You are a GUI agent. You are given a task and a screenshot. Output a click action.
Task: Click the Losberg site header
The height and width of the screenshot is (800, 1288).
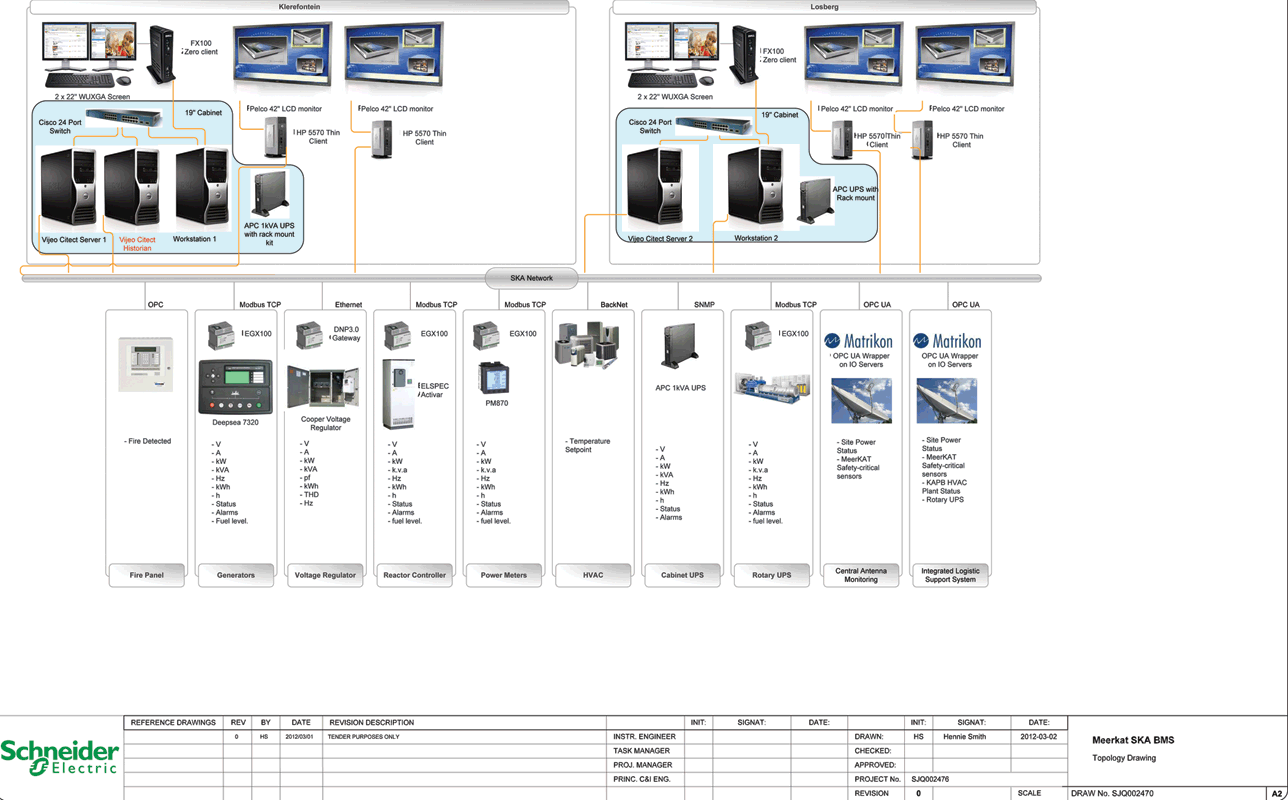click(x=824, y=7)
